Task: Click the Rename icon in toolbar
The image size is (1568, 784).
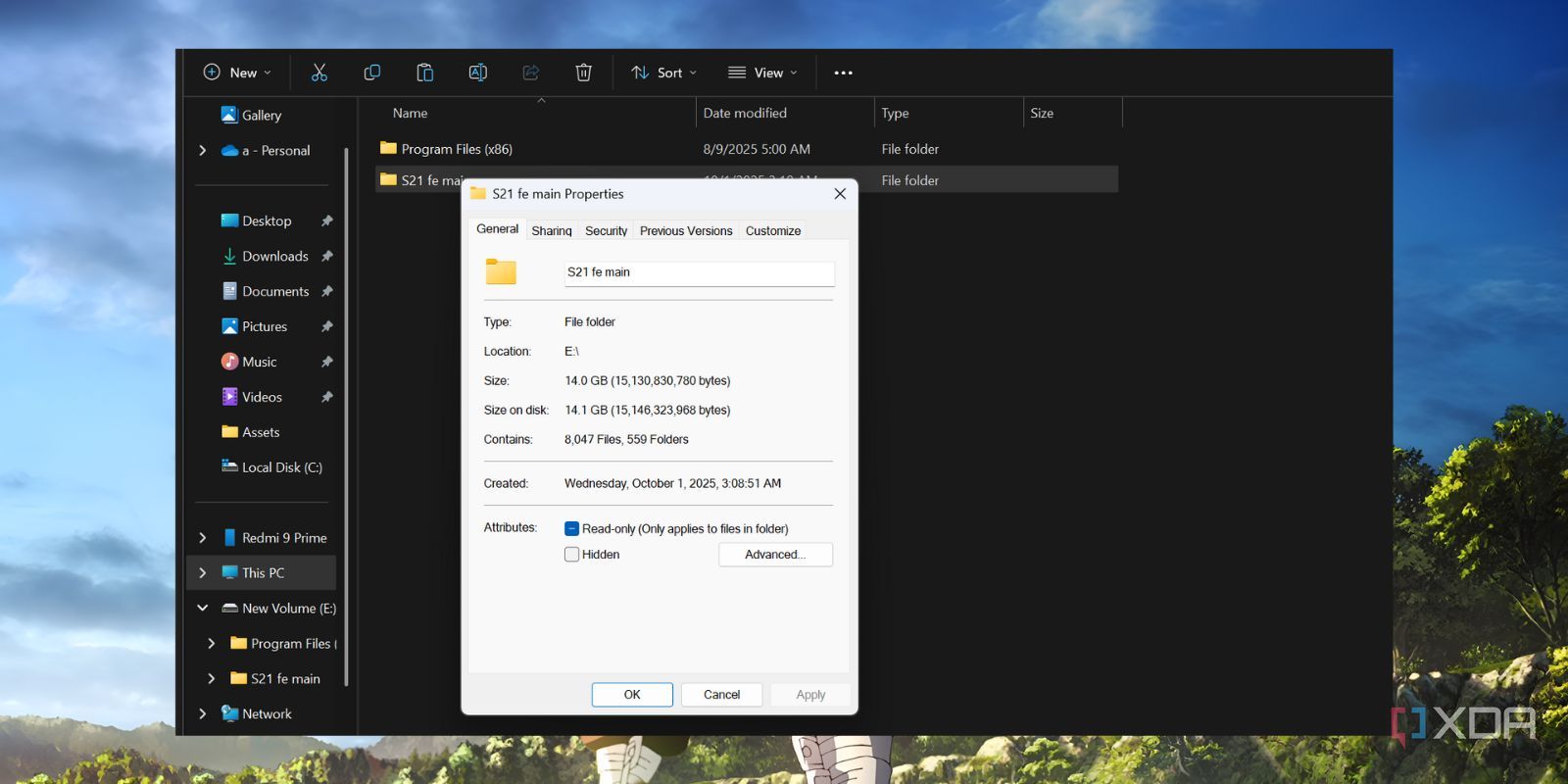Action: 477,73
